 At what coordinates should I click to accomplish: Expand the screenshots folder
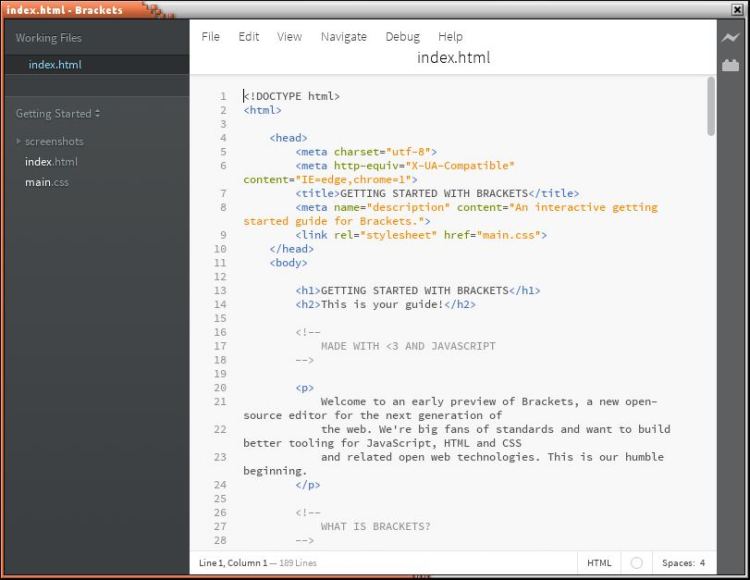click(53, 141)
